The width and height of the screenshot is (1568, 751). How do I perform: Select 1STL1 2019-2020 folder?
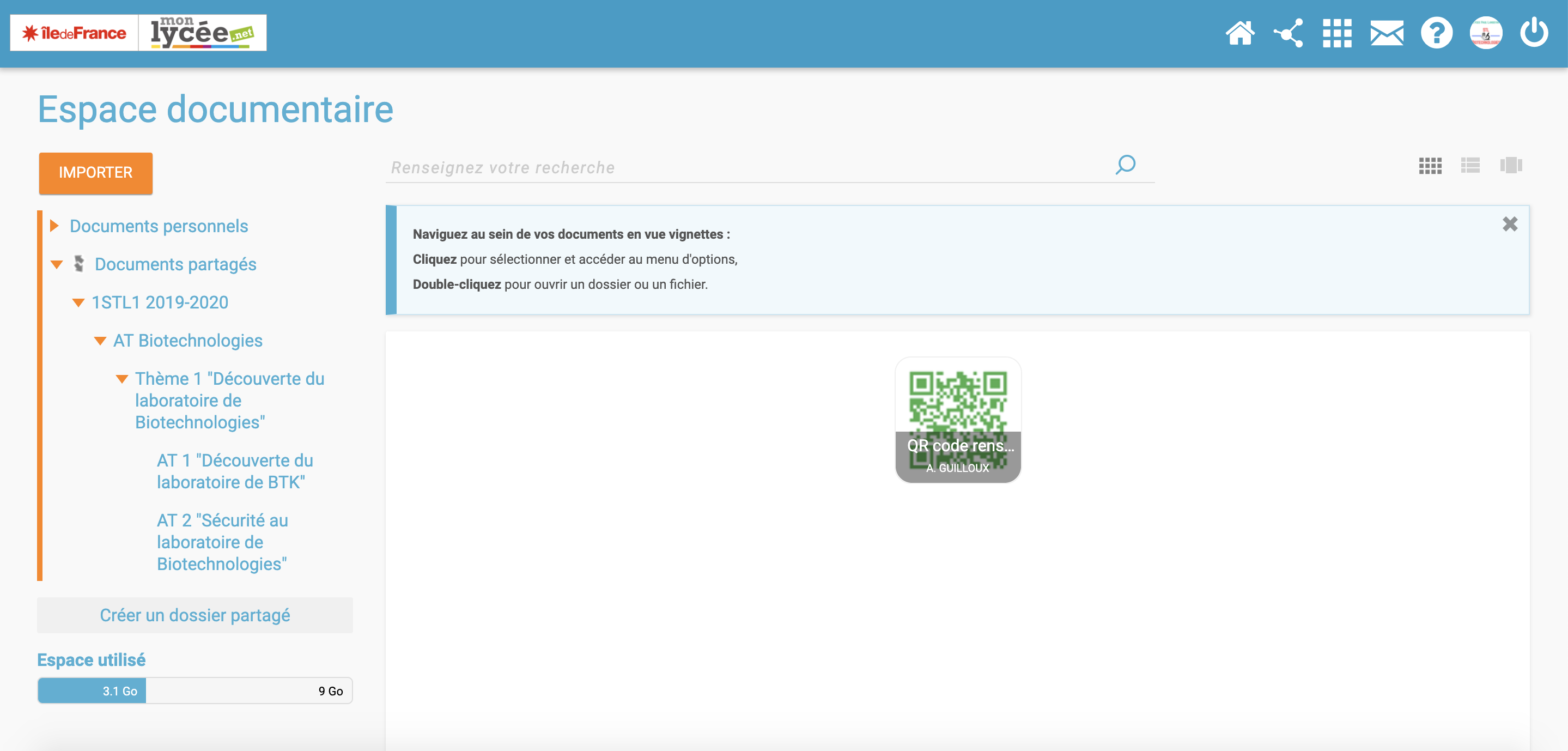(160, 302)
